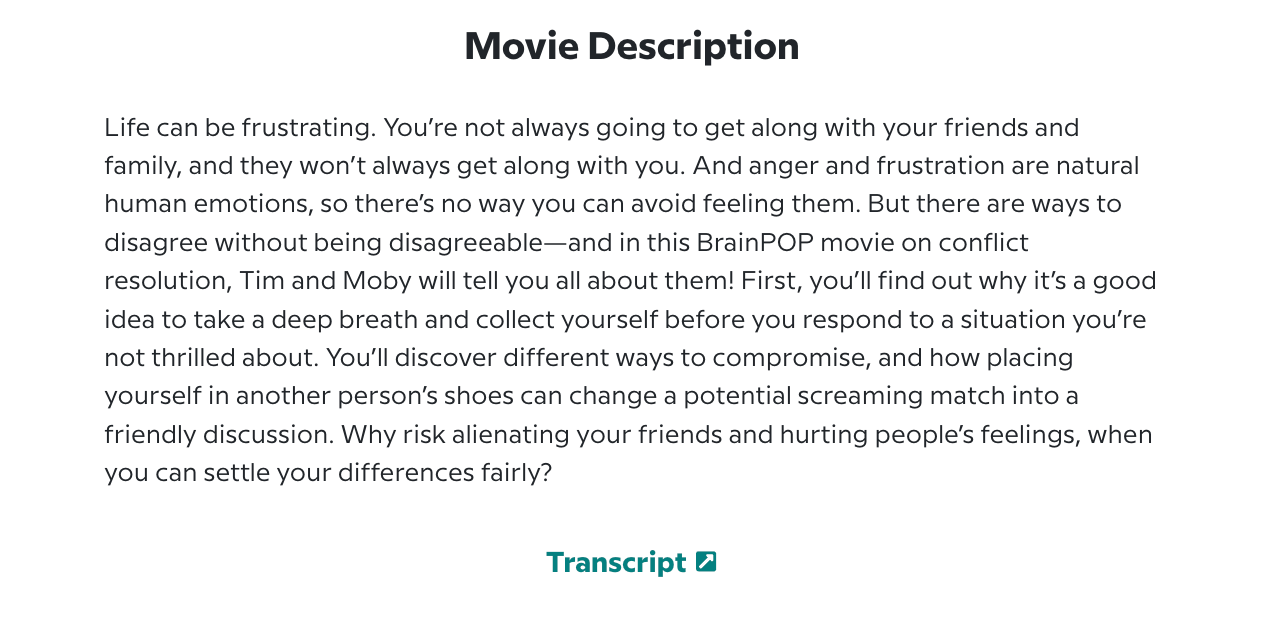Click the Movie Description heading

coord(632,46)
